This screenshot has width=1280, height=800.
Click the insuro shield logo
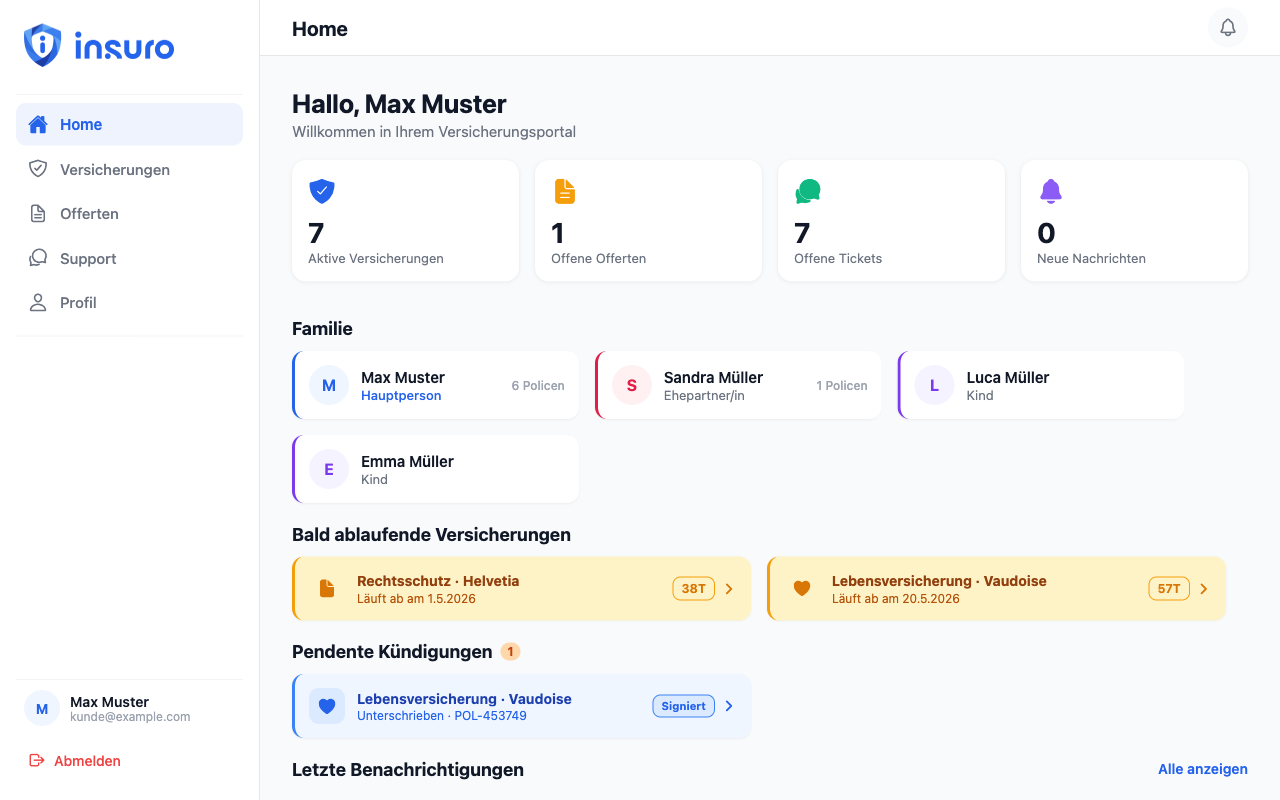click(x=43, y=46)
